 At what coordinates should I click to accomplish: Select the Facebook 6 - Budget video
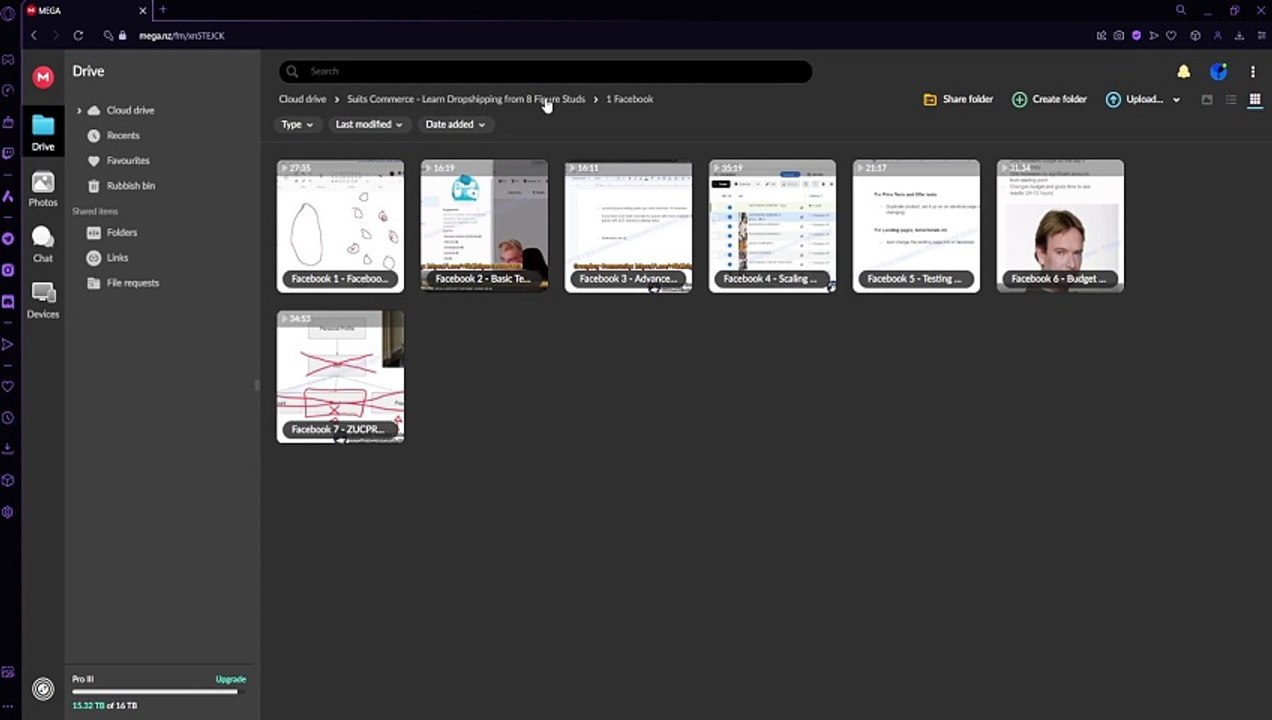1060,226
